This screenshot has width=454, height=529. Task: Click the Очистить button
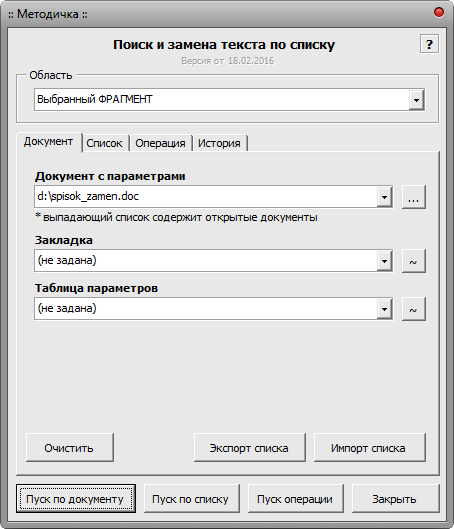point(69,448)
